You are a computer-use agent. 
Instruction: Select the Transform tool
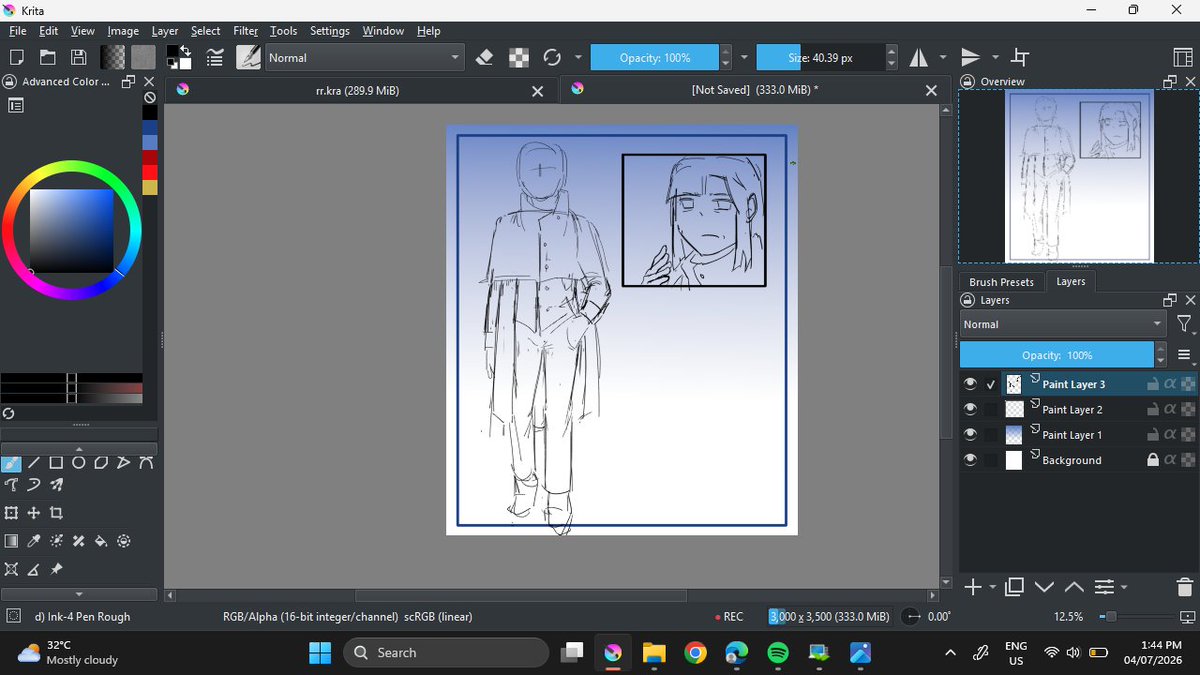point(11,513)
